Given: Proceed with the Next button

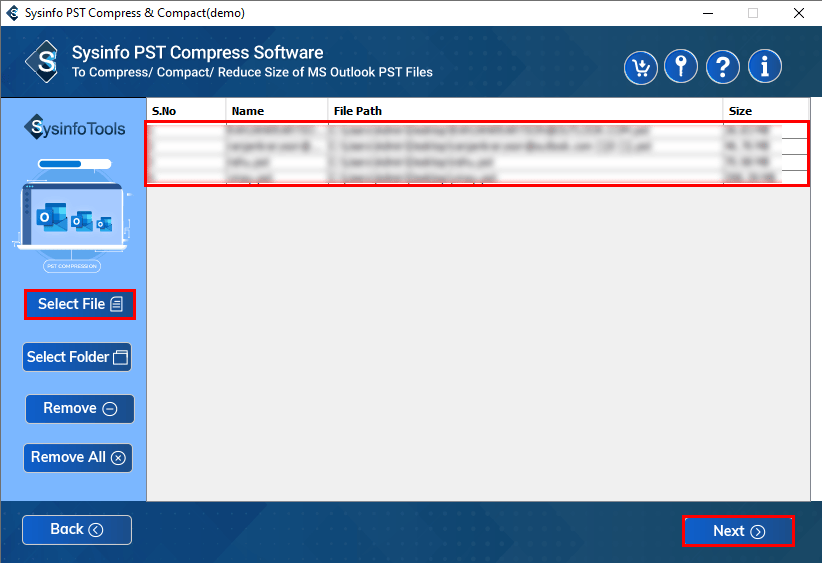Looking at the screenshot, I should click(x=738, y=531).
